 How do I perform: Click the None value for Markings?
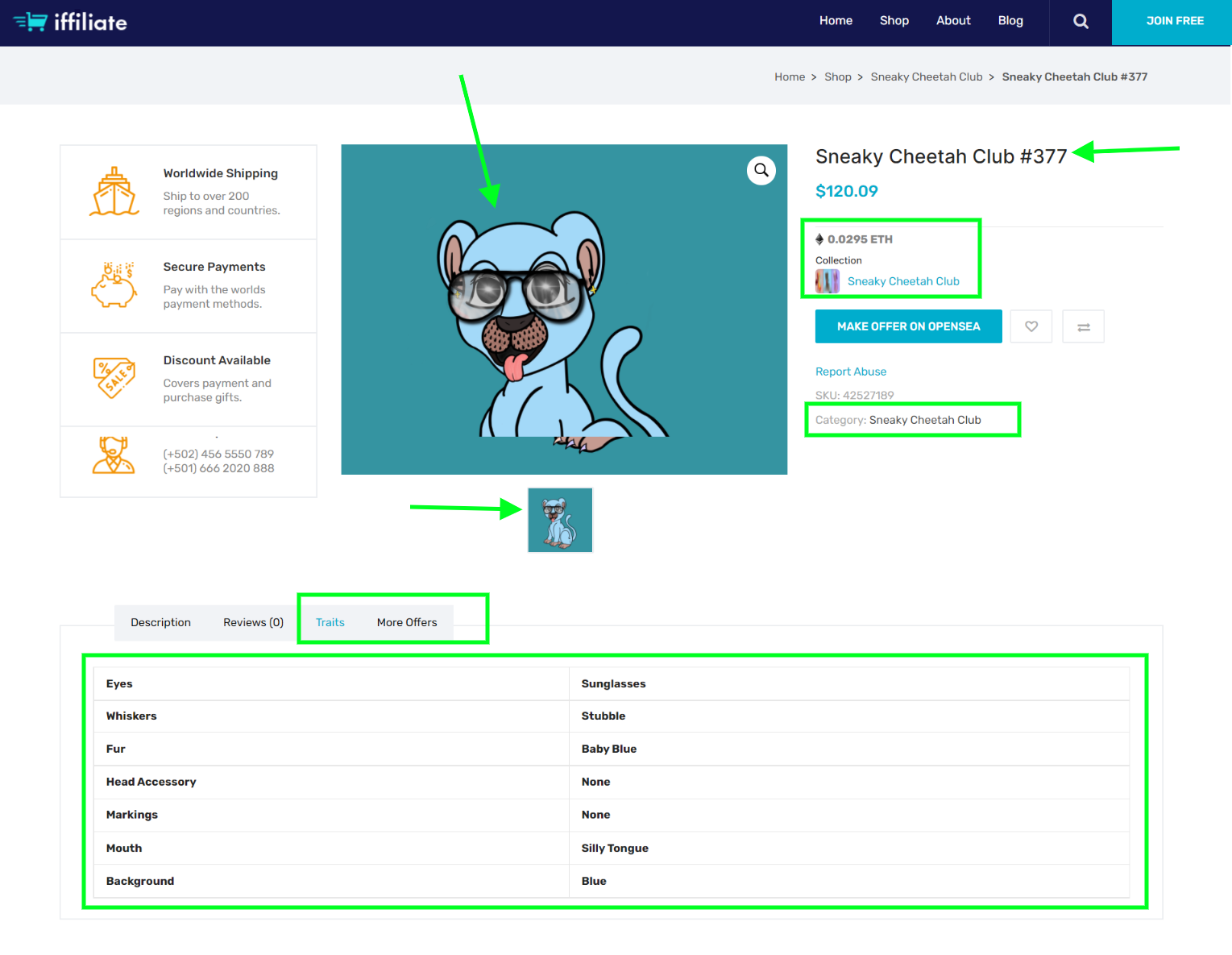[x=596, y=815]
